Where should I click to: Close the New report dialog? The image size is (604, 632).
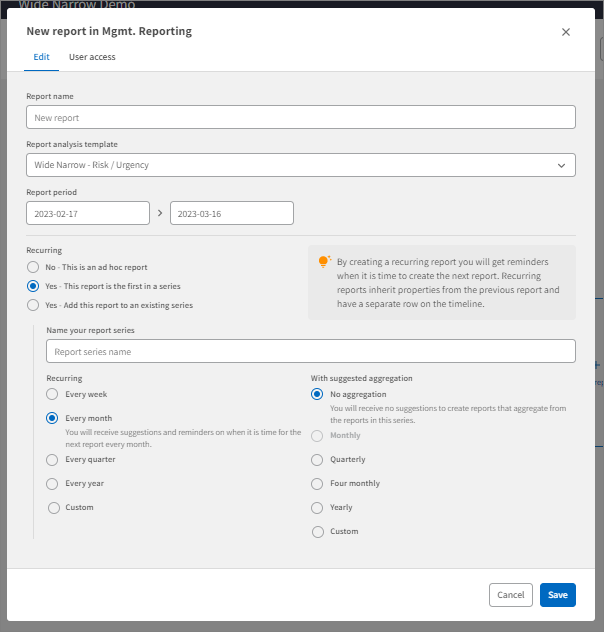coord(566,32)
